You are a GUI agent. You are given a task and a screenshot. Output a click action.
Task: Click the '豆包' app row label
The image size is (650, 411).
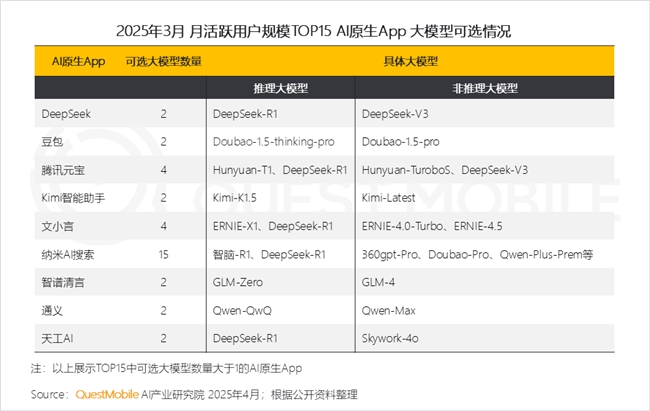coord(51,143)
